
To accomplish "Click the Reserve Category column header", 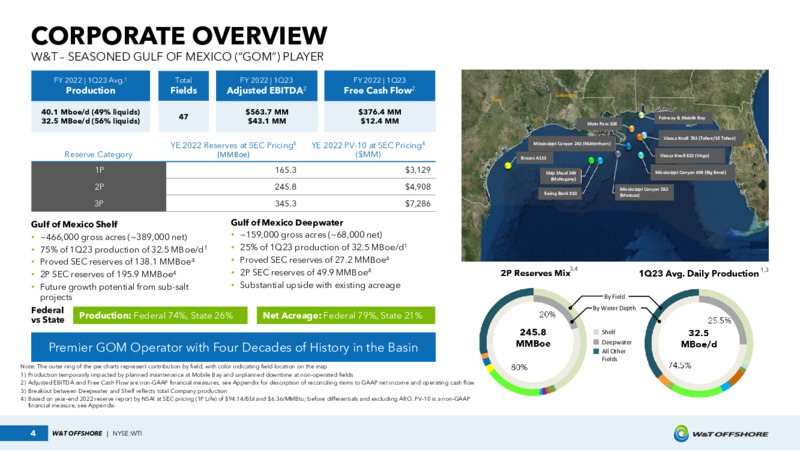I will coord(98,154).
